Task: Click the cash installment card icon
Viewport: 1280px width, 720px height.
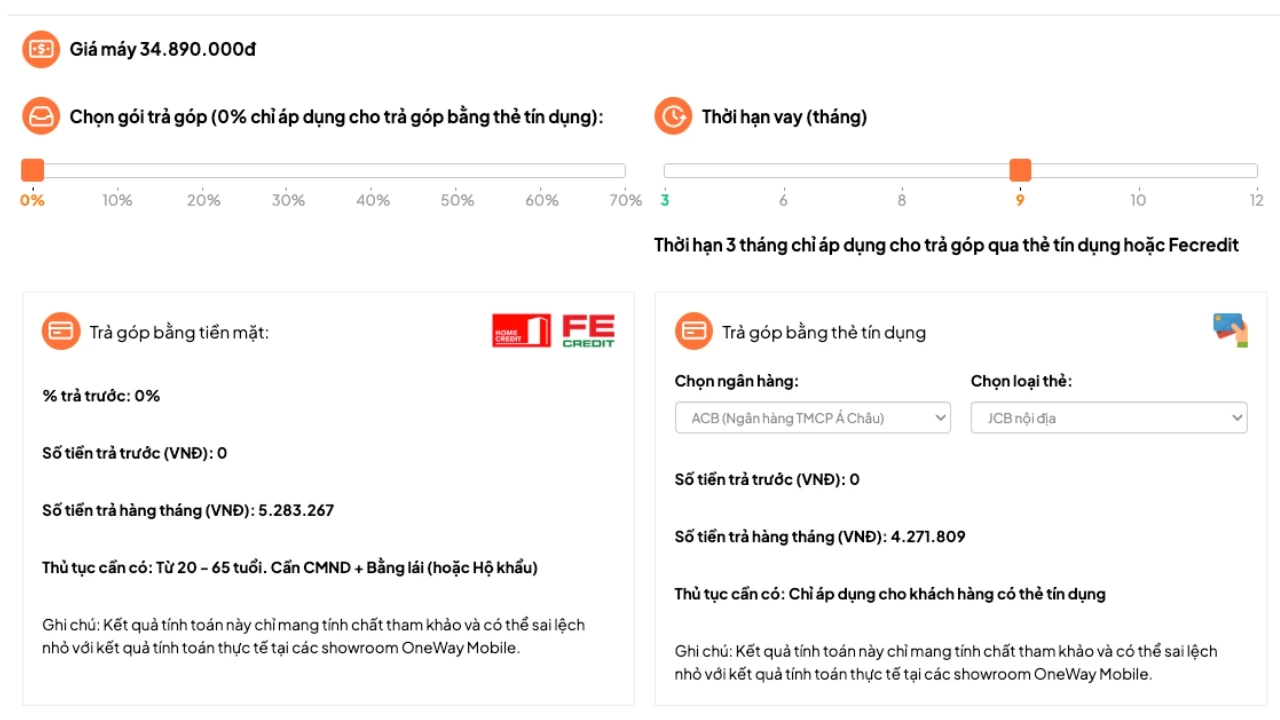Action: tap(61, 332)
